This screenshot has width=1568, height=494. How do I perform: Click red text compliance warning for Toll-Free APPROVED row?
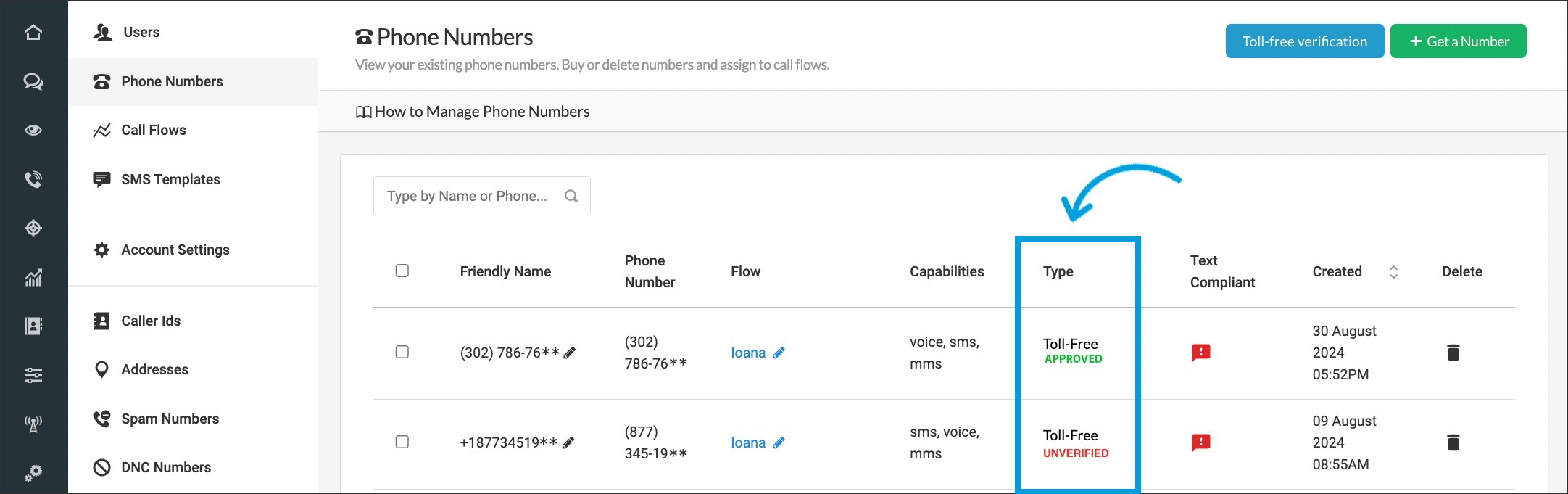pyautogui.click(x=1200, y=353)
